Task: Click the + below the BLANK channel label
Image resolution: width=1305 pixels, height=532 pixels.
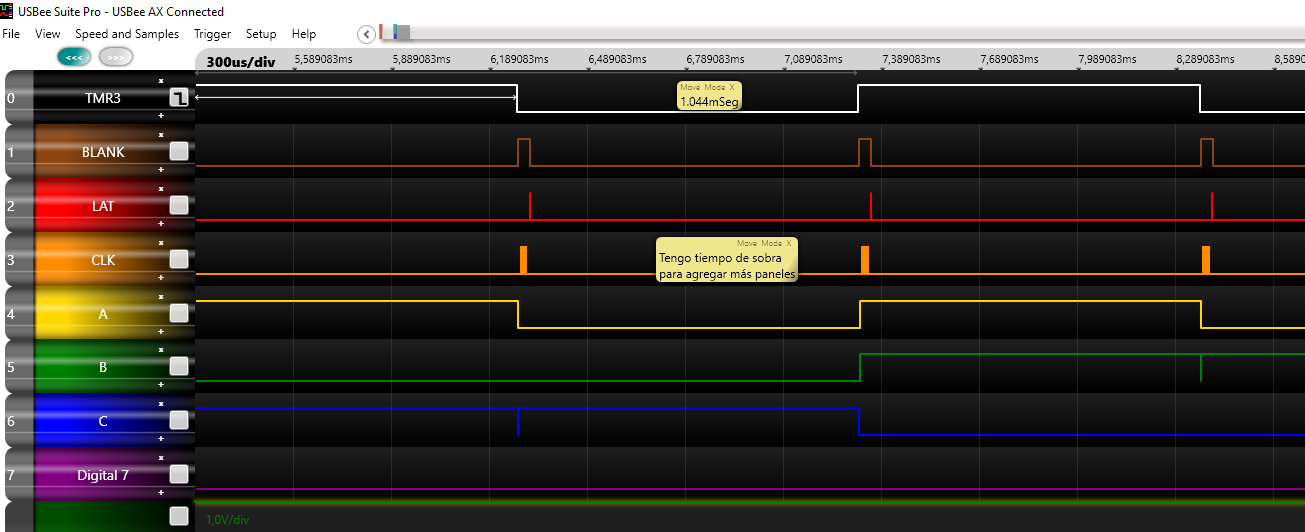Action: pyautogui.click(x=161, y=170)
